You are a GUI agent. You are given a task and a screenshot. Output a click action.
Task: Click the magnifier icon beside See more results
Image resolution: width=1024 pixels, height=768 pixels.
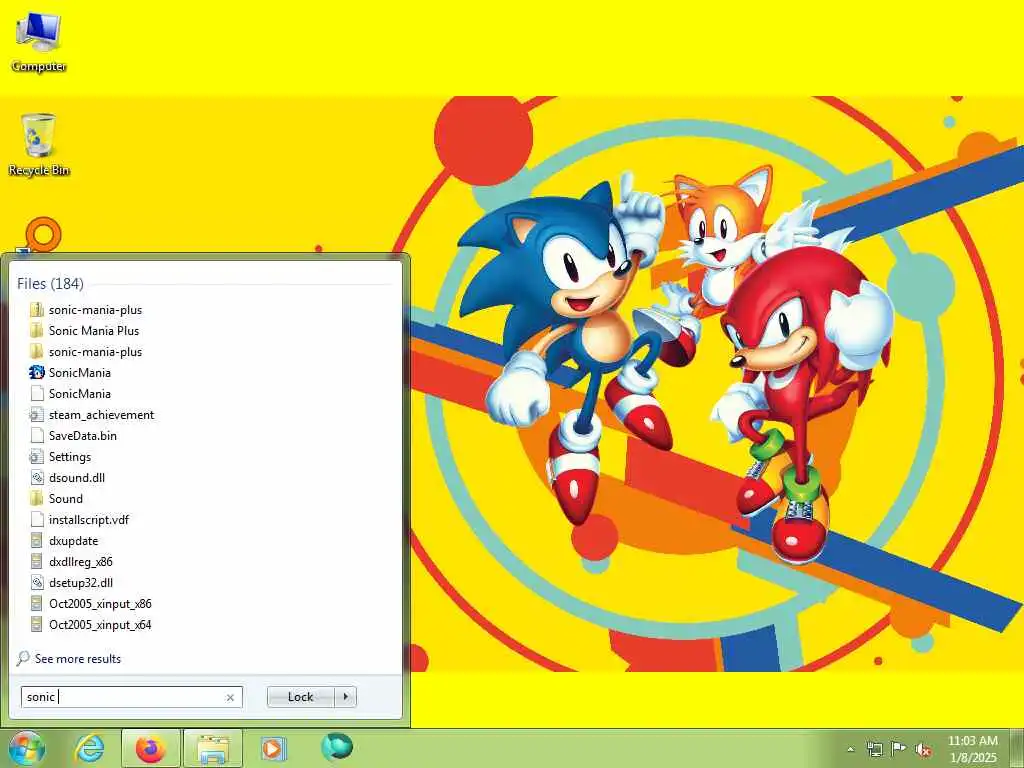coord(23,658)
